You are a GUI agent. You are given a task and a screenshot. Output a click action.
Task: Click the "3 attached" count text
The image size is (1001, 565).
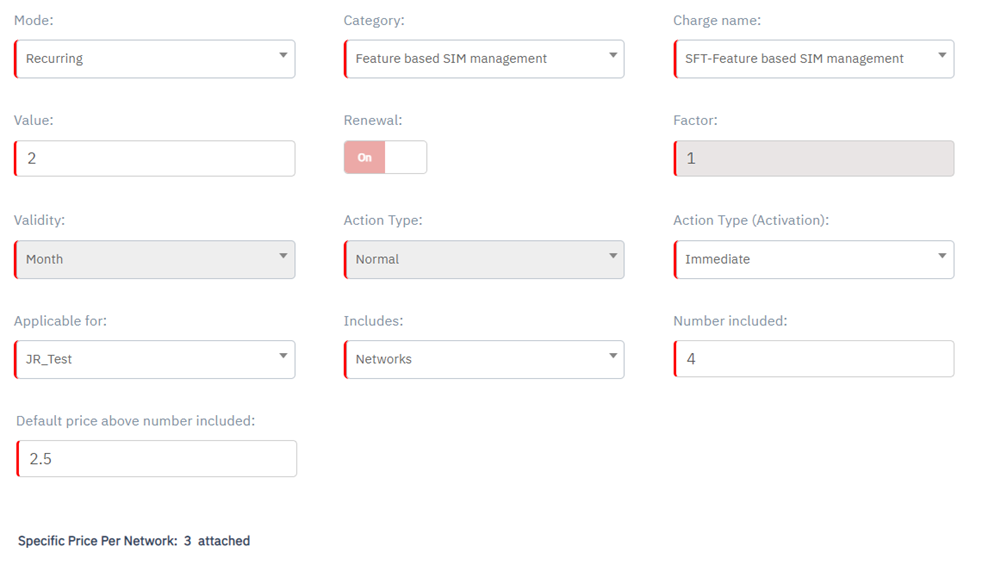pyautogui.click(x=217, y=541)
